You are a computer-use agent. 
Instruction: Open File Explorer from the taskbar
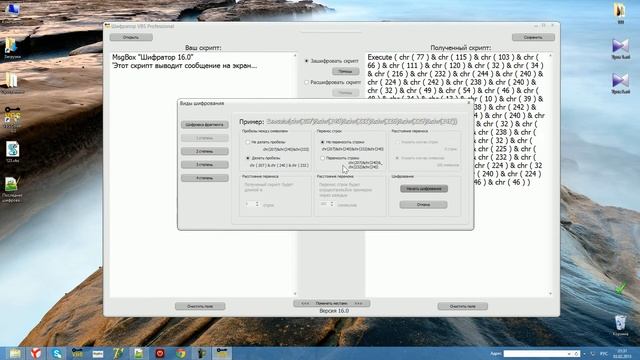pyautogui.click(x=15, y=353)
